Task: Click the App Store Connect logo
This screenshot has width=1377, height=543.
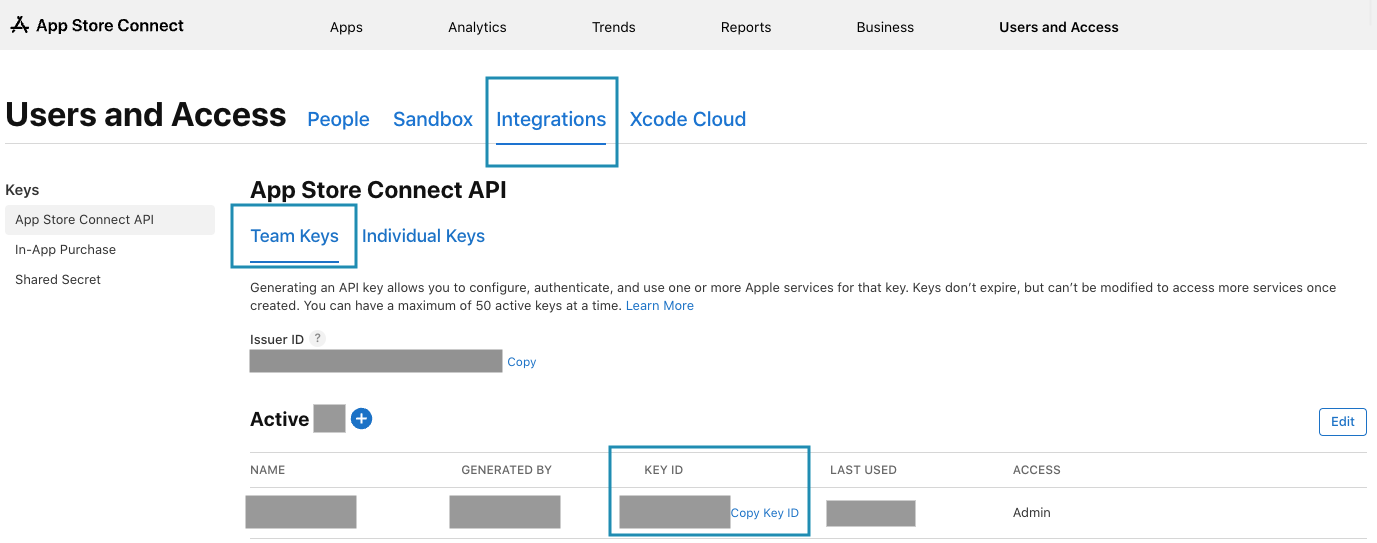Action: [x=97, y=26]
